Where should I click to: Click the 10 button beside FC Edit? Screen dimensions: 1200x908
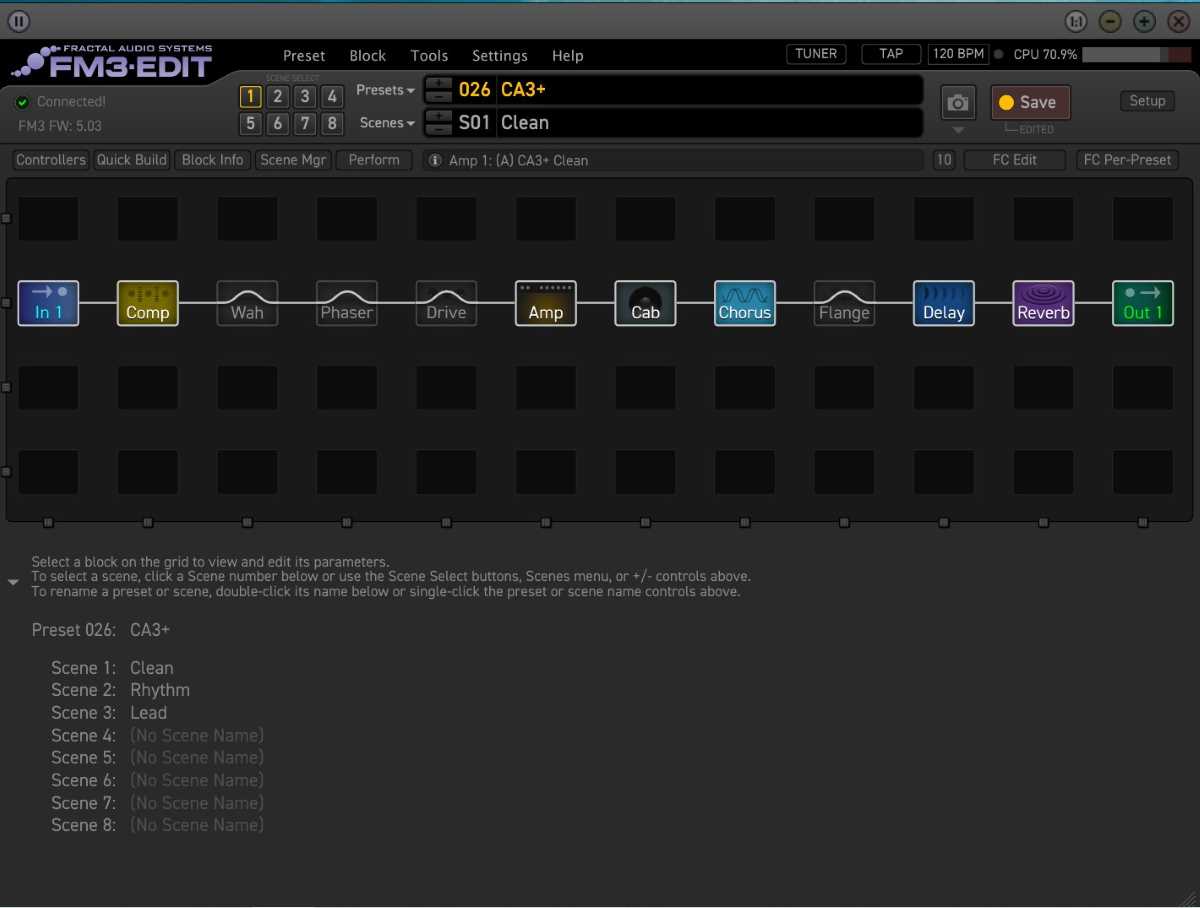[x=944, y=160]
